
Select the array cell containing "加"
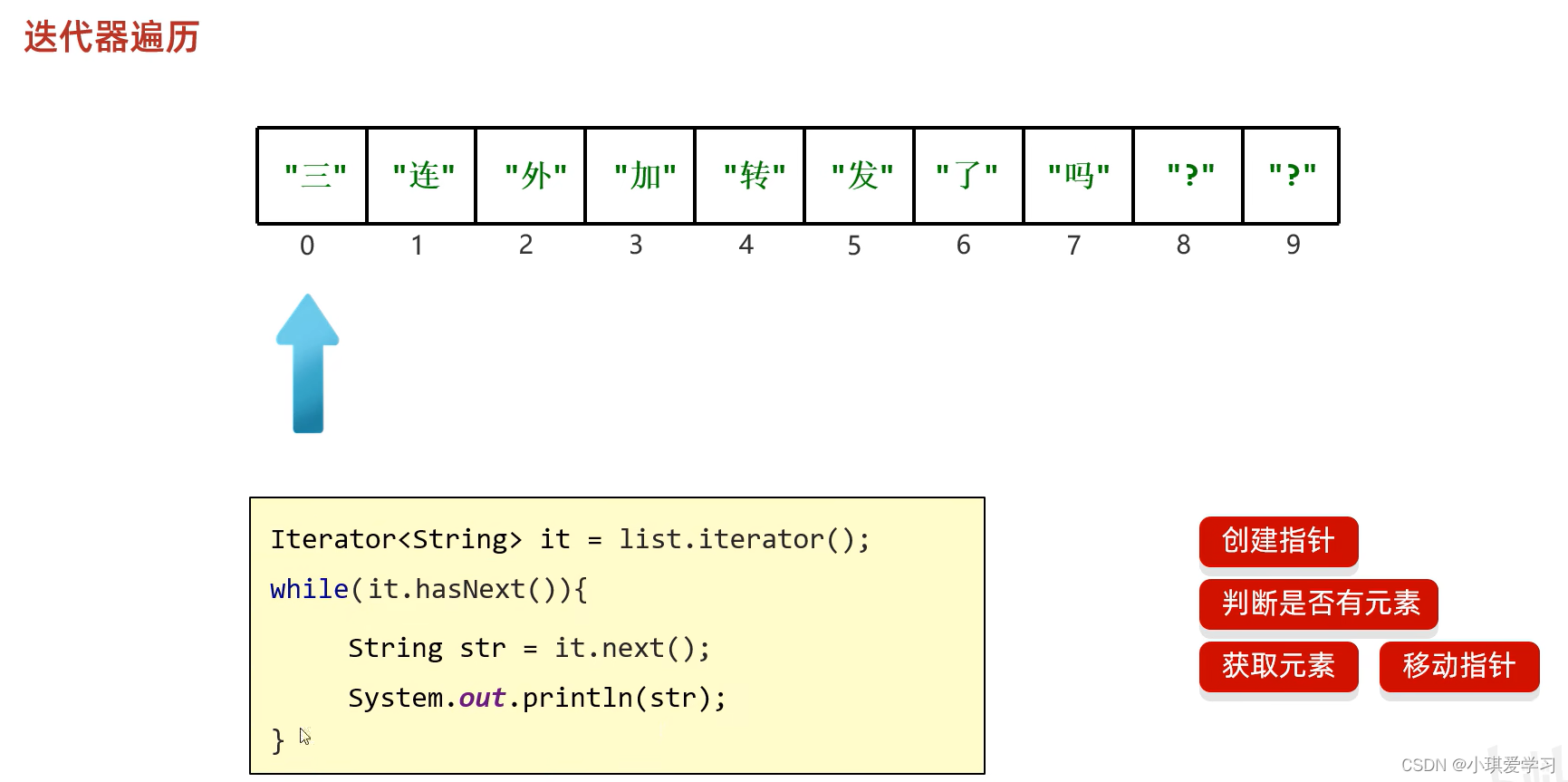coord(640,176)
